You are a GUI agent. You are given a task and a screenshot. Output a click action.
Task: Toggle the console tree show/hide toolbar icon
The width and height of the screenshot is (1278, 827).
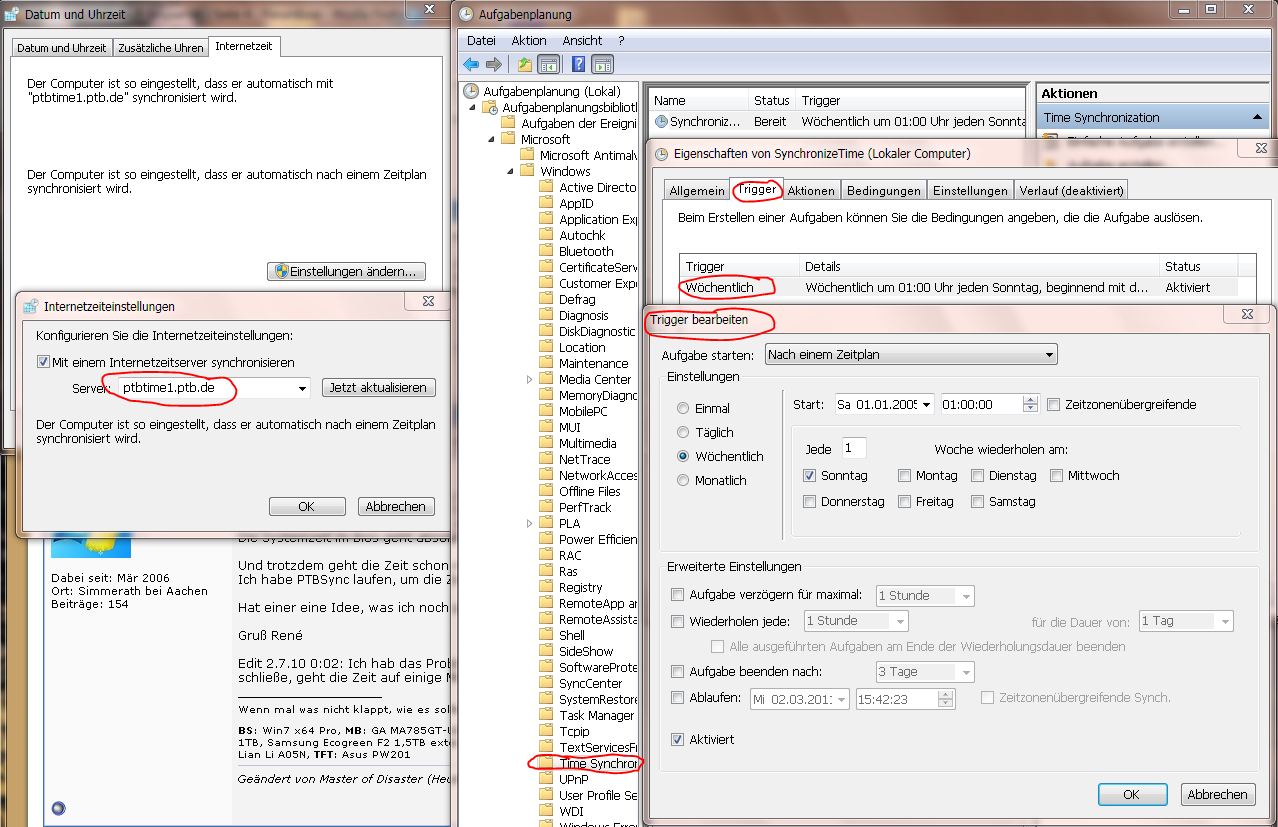[548, 65]
